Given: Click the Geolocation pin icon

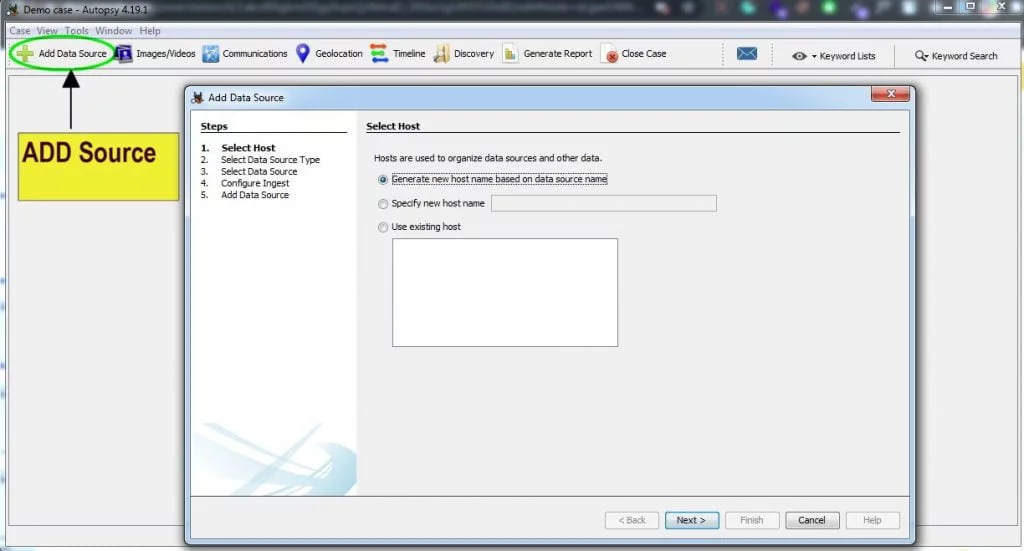Looking at the screenshot, I should point(302,54).
